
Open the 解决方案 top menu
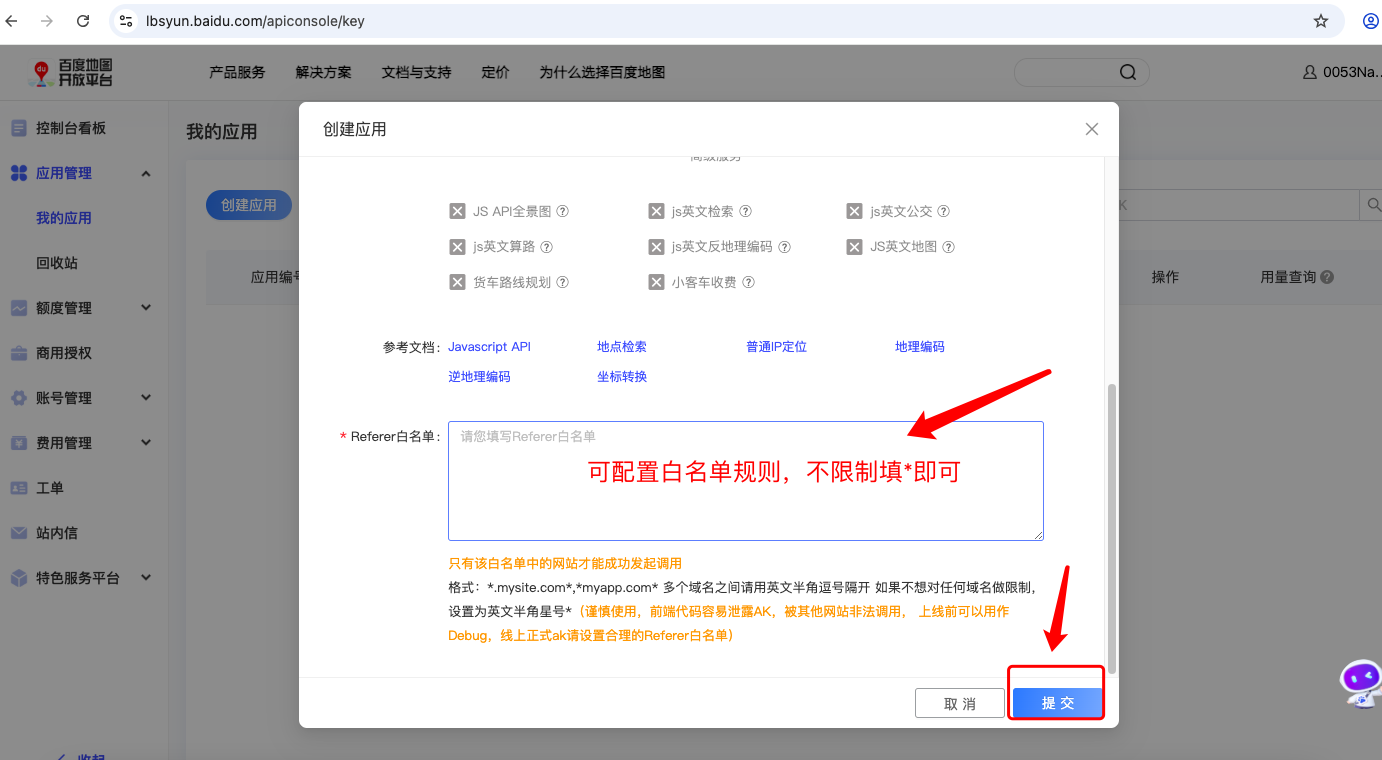tap(324, 72)
